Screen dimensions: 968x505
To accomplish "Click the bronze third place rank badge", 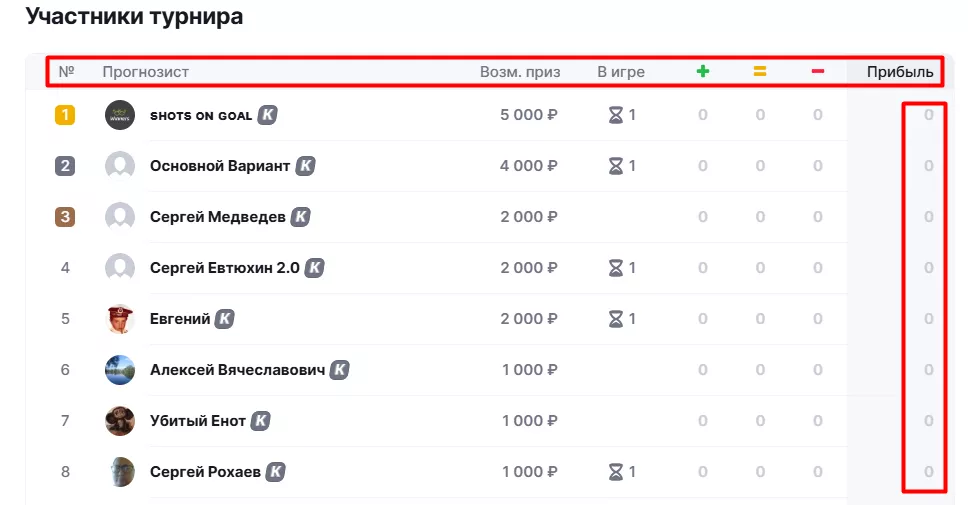I will point(65,217).
